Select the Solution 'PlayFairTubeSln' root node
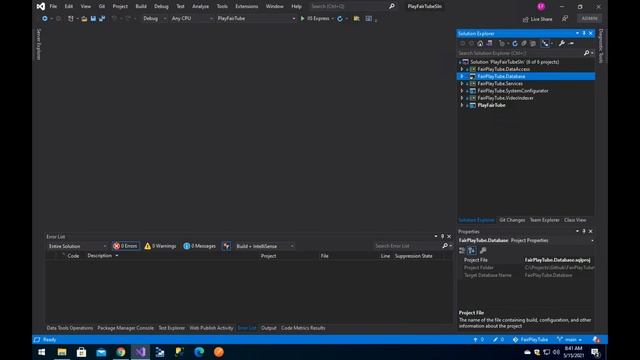Viewport: 640px width, 360px height. tap(514, 62)
